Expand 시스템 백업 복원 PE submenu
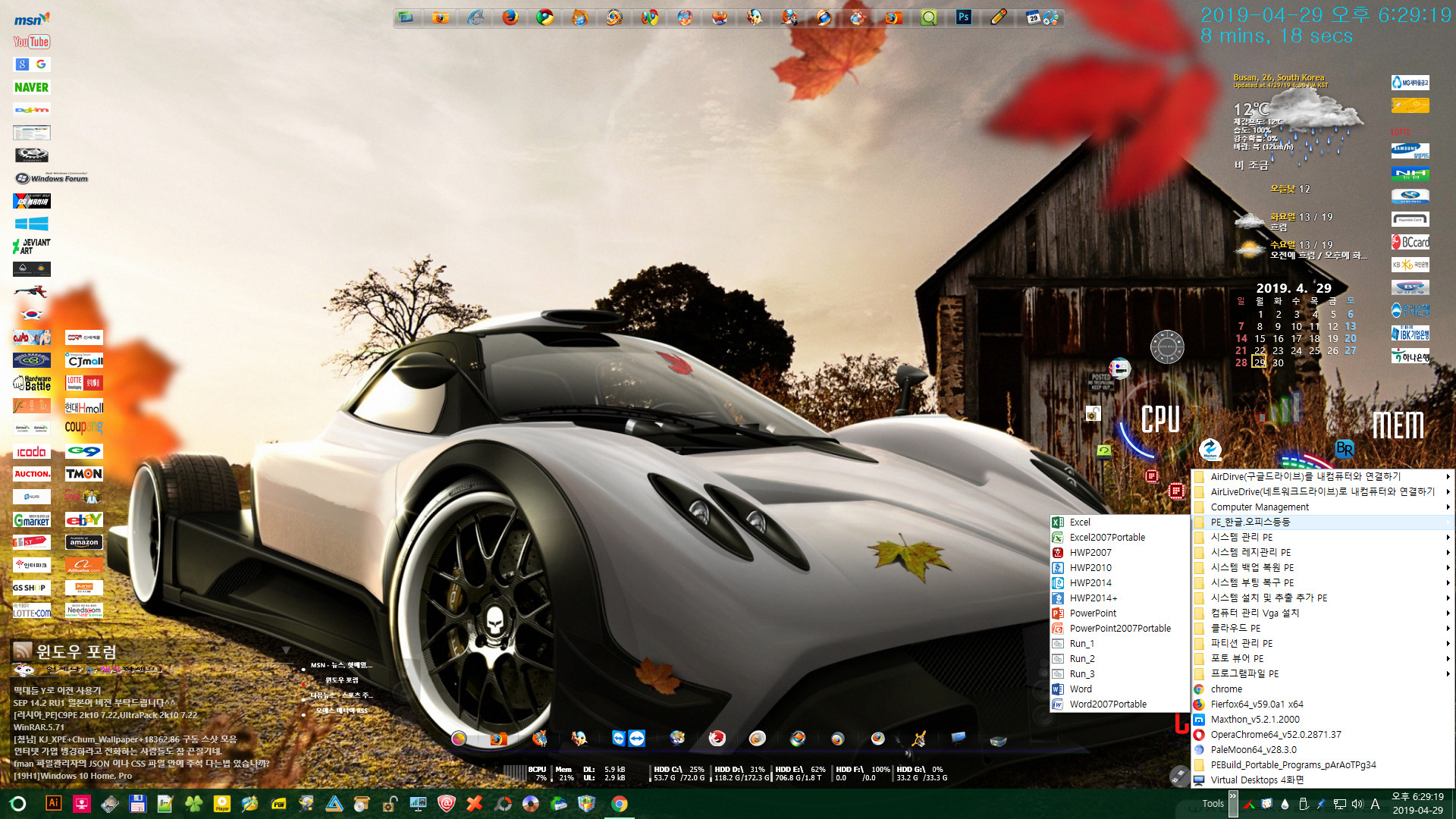This screenshot has width=1456, height=819. pos(1322,567)
